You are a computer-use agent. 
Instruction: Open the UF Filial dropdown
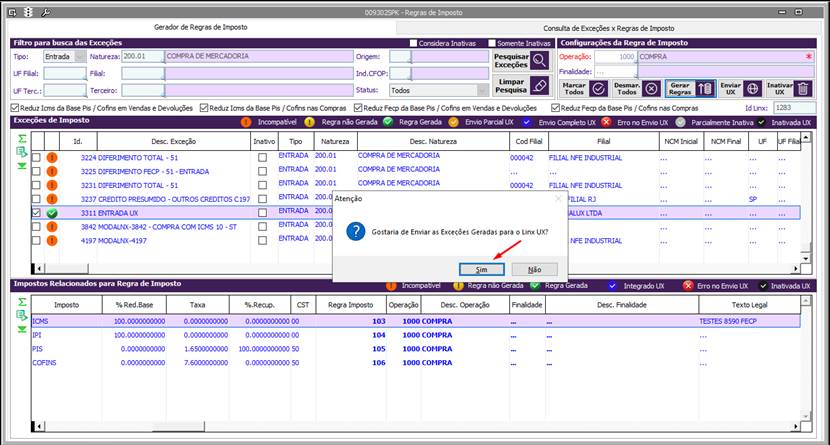coord(63,74)
